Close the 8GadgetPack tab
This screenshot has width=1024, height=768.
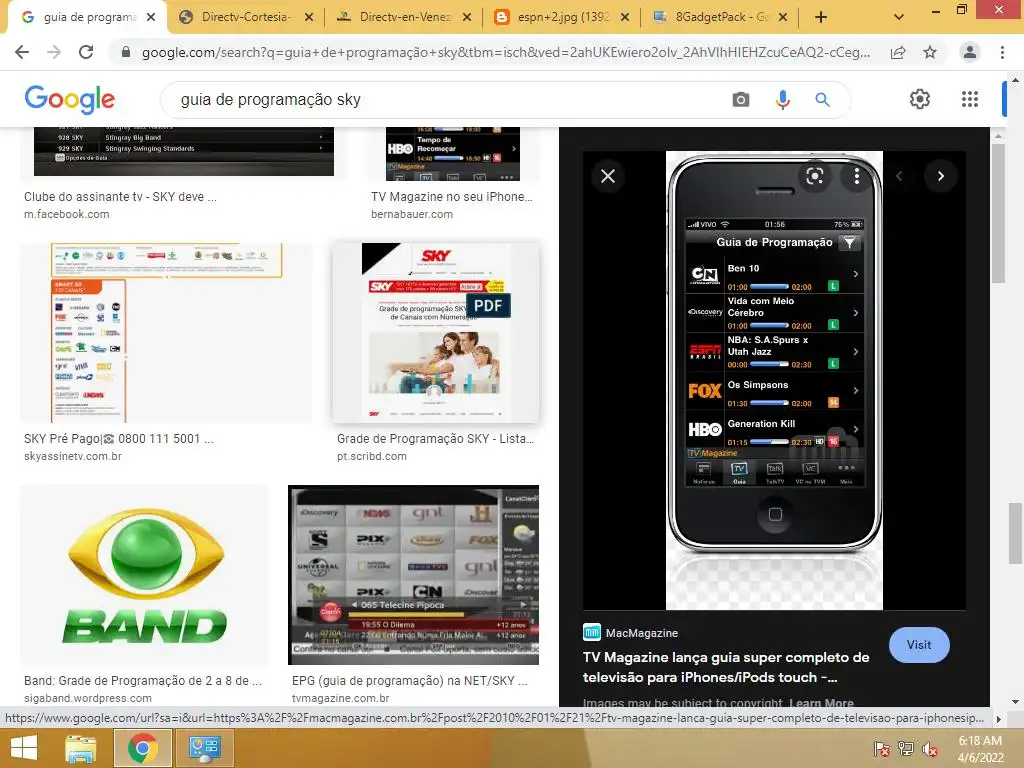pos(783,18)
